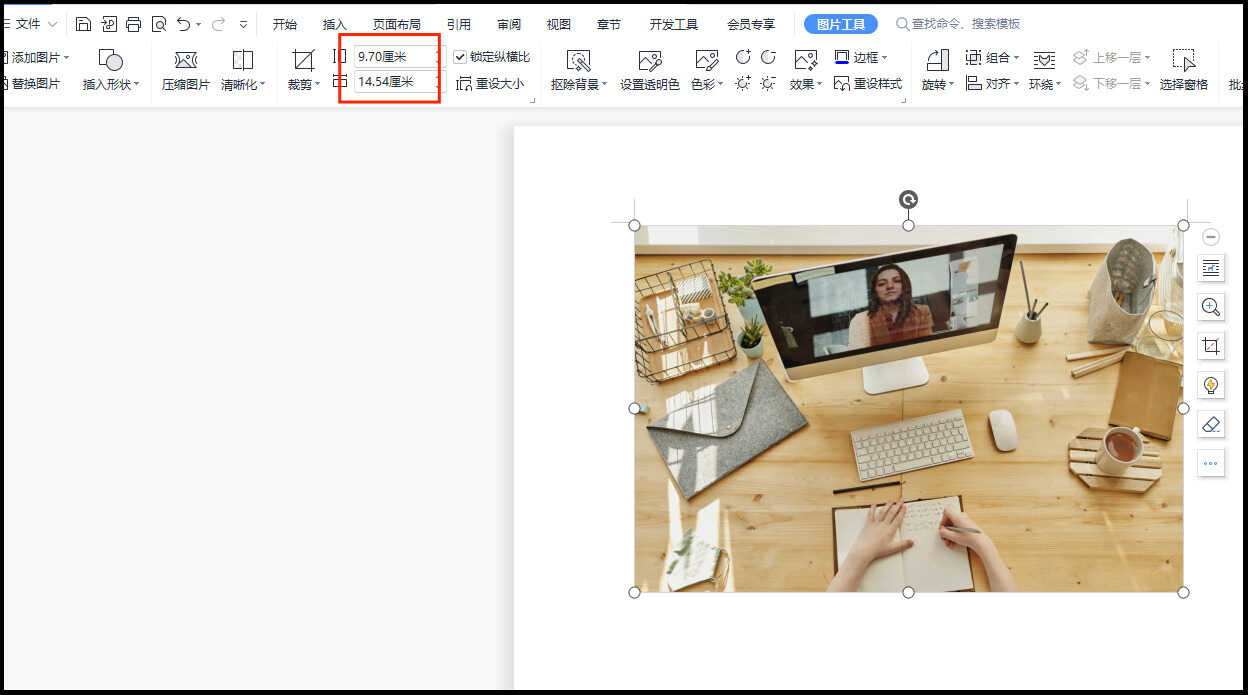Open the 页面布局 tab

pyautogui.click(x=397, y=24)
